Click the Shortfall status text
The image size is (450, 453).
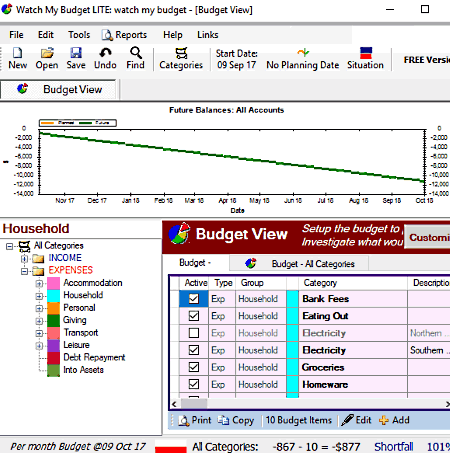click(x=394, y=446)
